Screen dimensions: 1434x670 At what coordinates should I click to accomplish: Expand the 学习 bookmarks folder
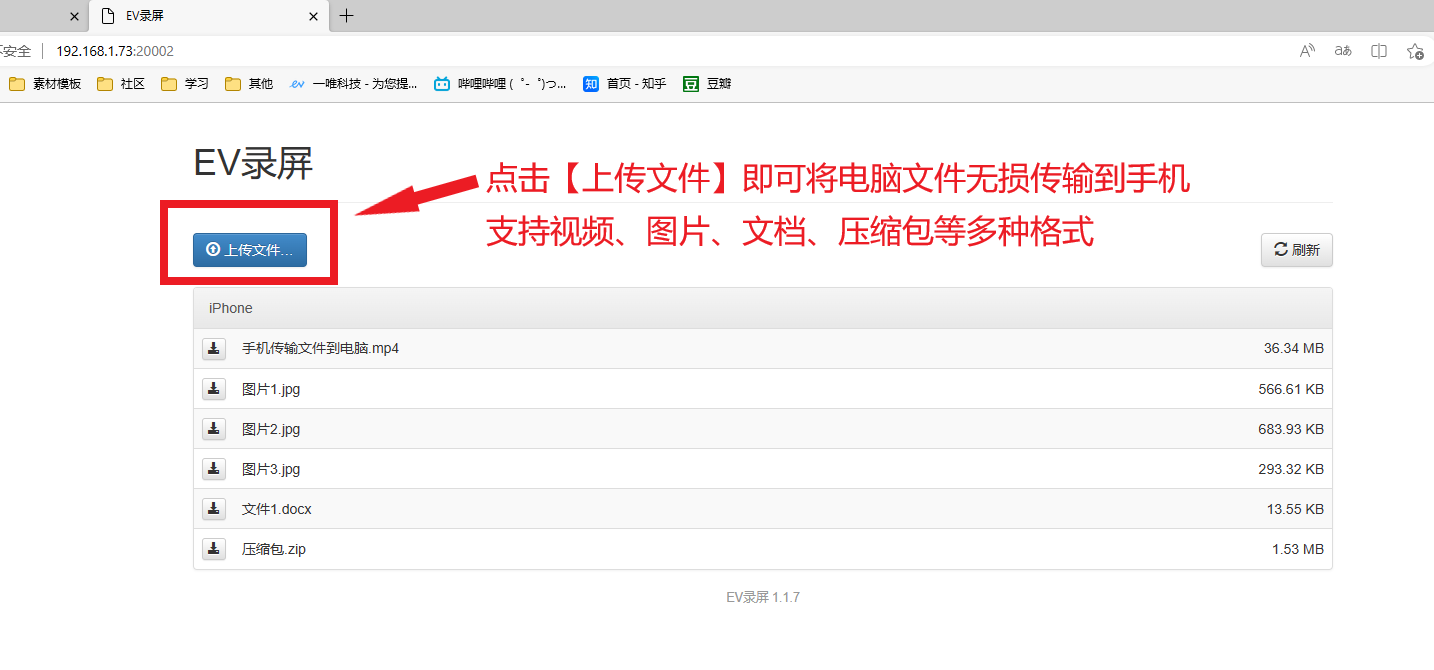pos(184,84)
